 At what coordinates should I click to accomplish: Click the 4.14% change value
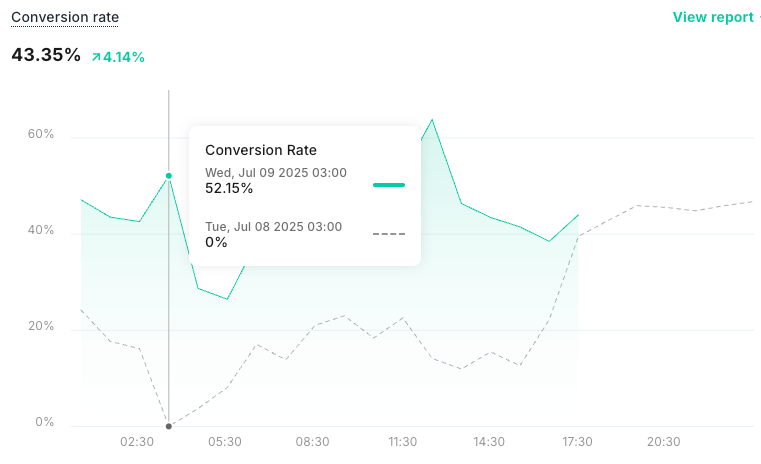click(124, 58)
